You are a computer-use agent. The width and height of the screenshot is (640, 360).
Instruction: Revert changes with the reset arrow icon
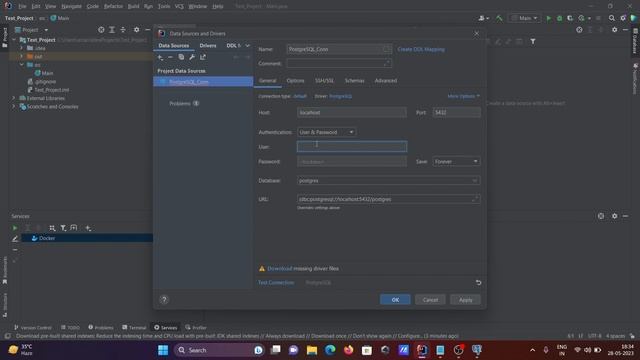click(478, 282)
